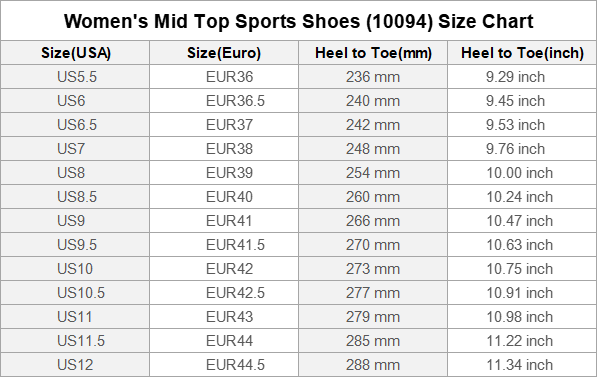Select the EUR44.5 cell
This screenshot has height=377, width=597.
coord(224,365)
